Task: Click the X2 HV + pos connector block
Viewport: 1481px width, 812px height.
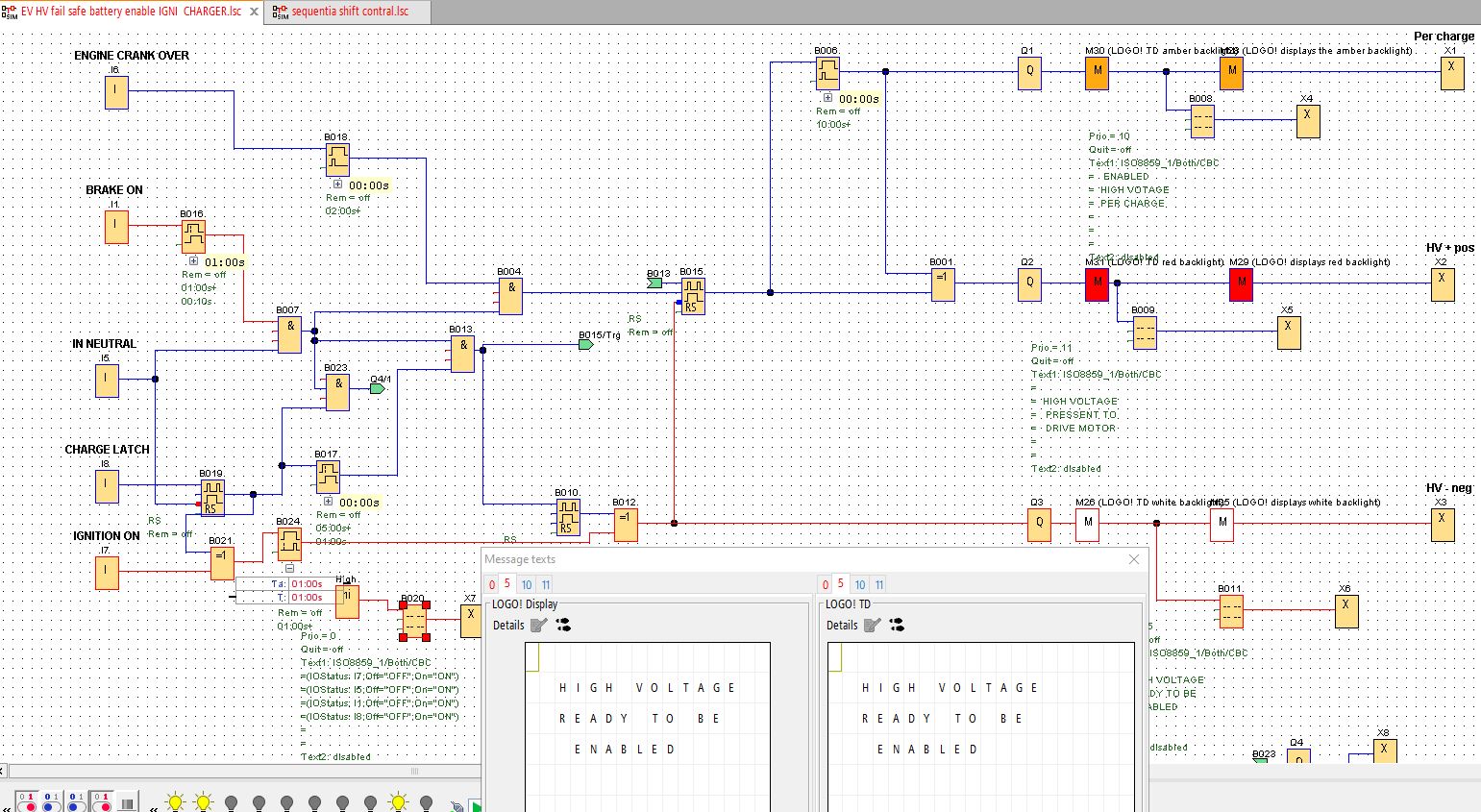Action: (1442, 284)
